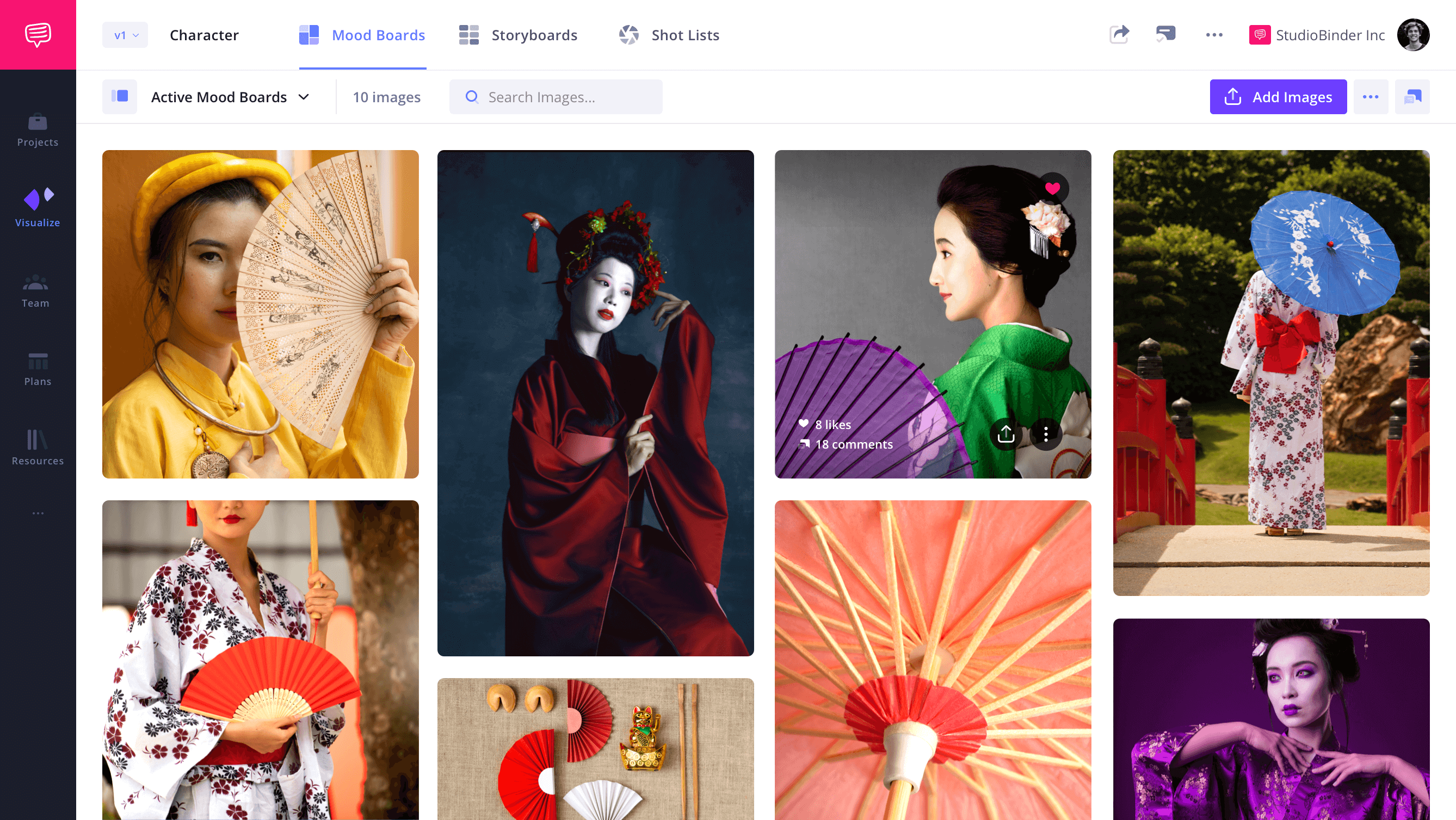Click the StudioBinder Inc company name

coord(1330,35)
